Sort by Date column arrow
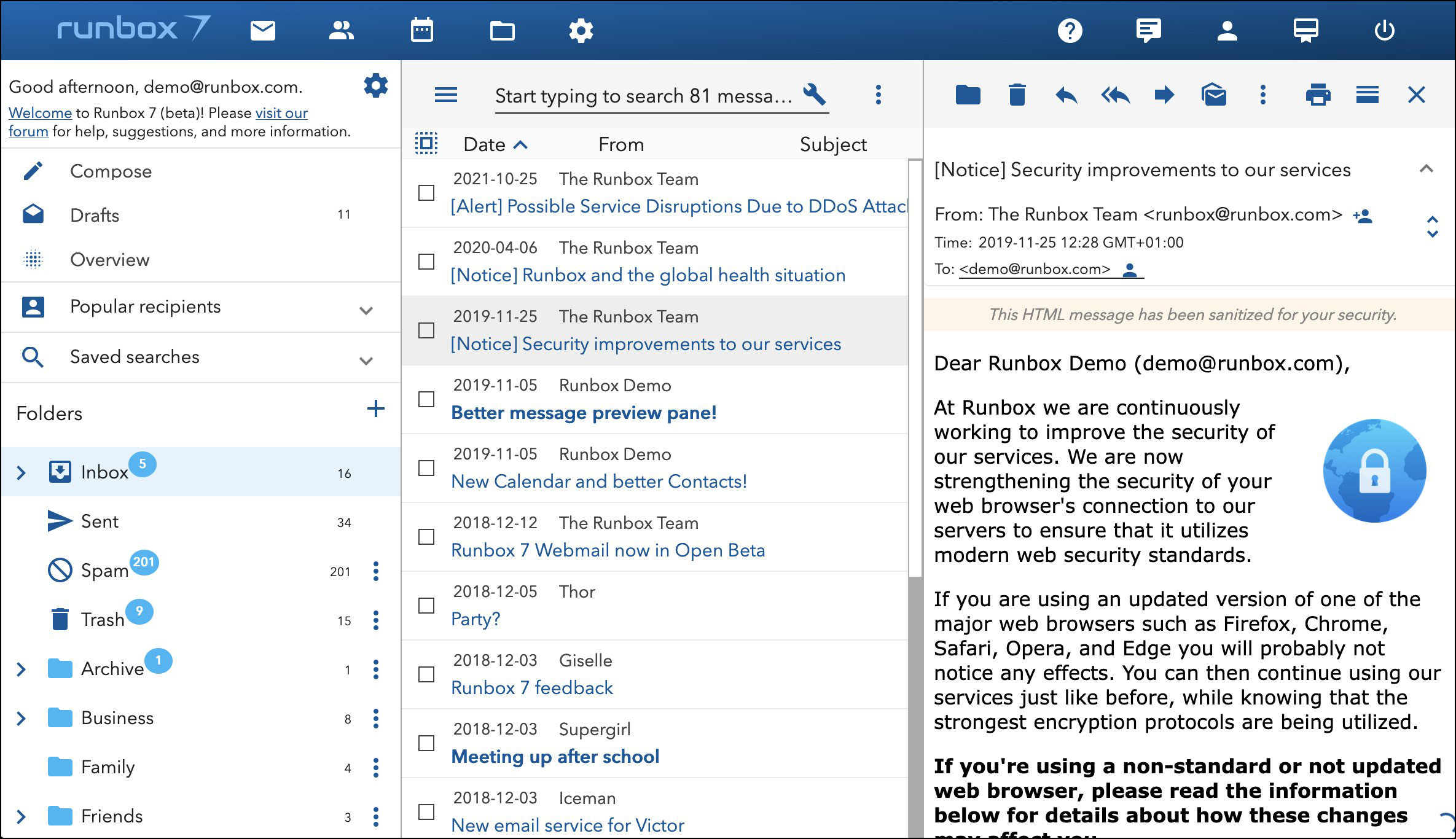 (x=520, y=144)
